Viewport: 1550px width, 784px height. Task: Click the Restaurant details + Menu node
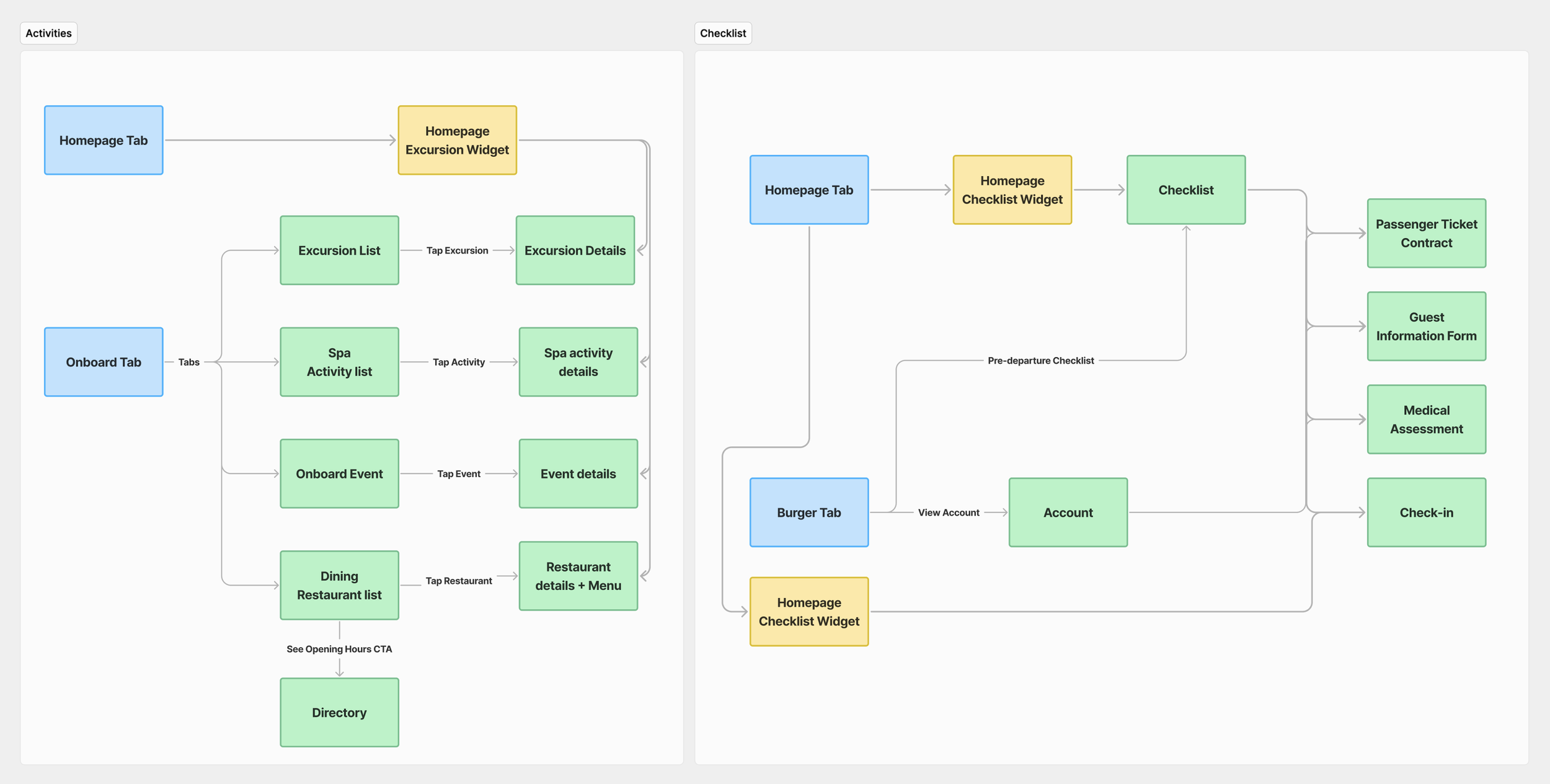(x=578, y=576)
